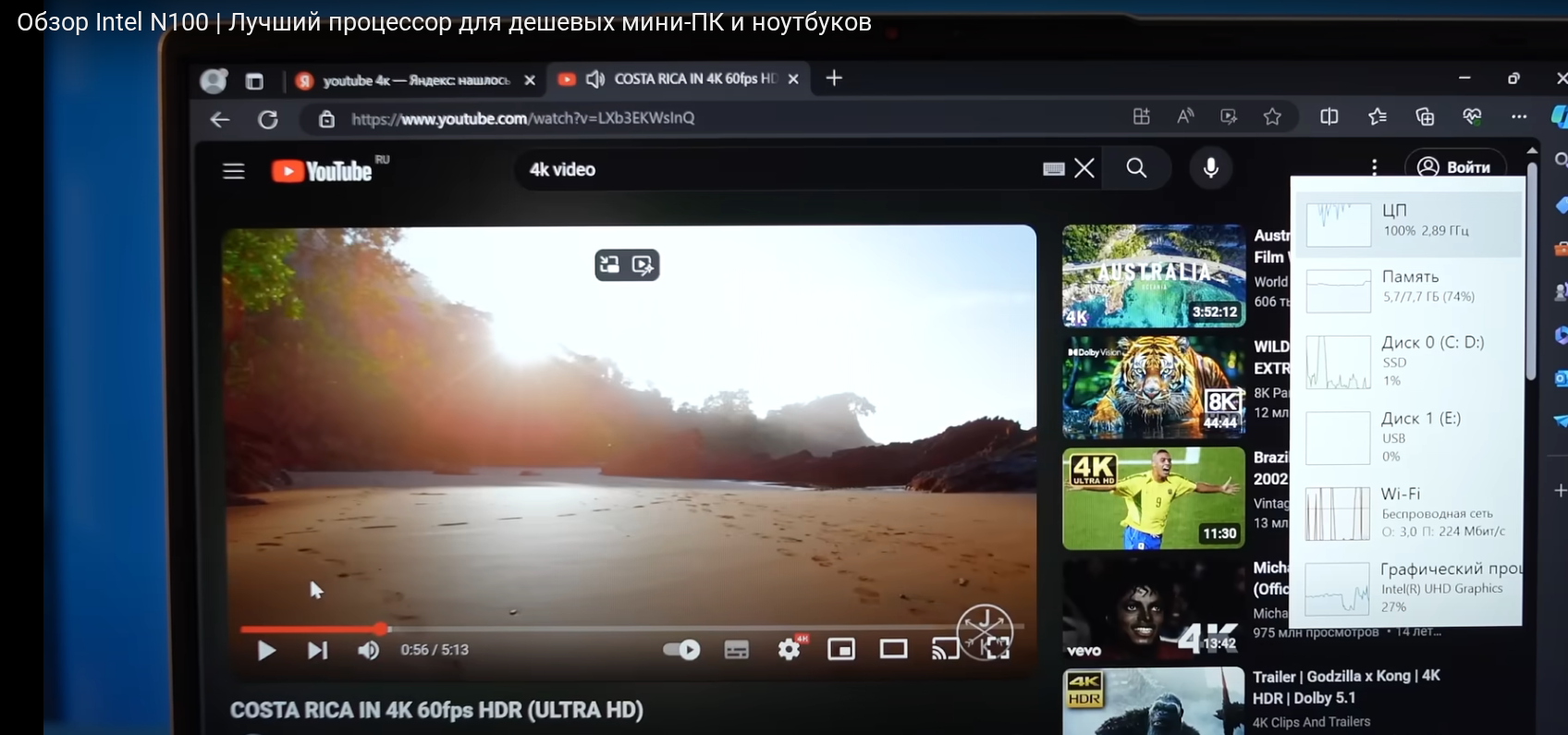
Task: Open the 4K Brazil football video thumbnail
Action: 1154,498
